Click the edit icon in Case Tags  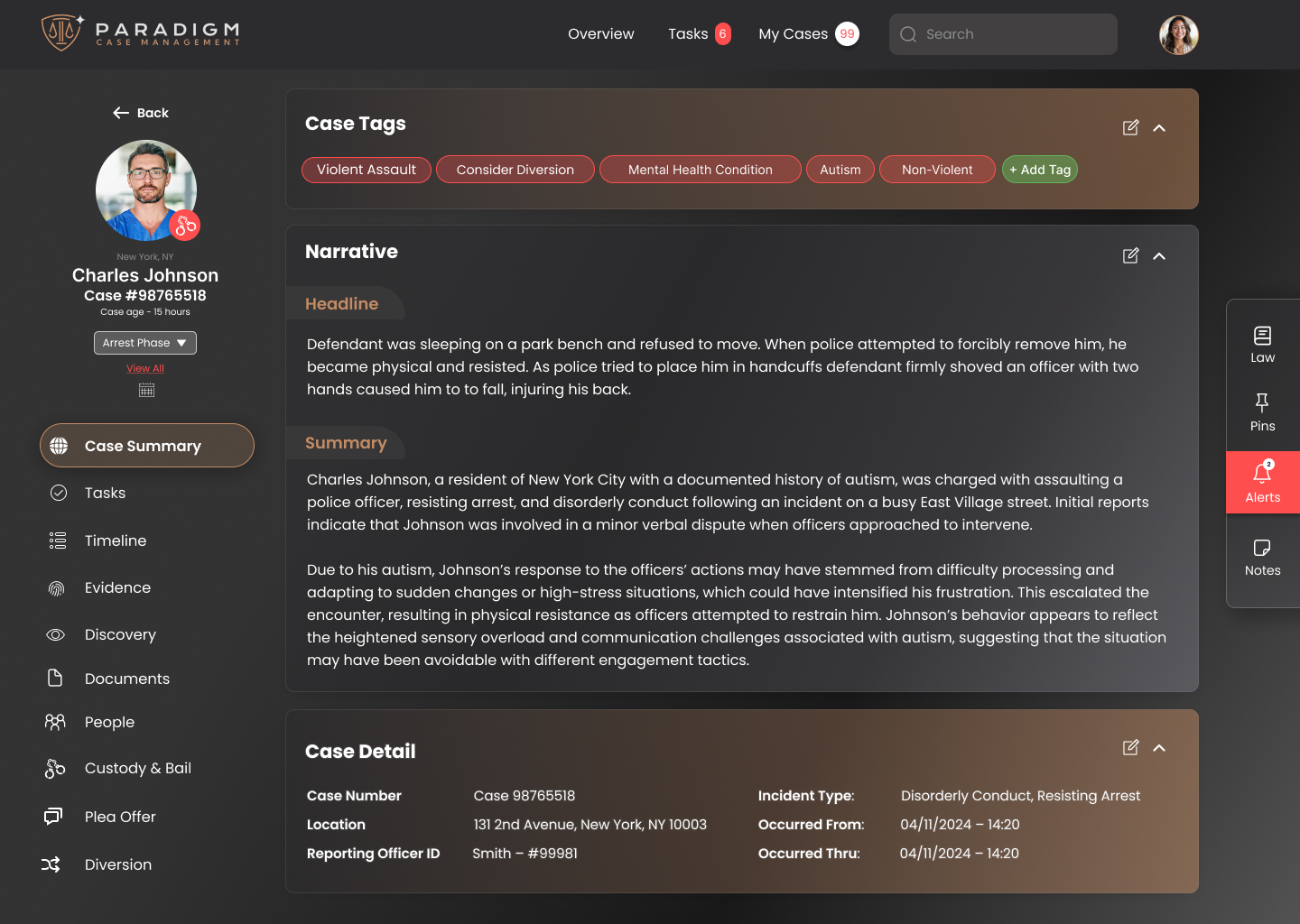coord(1130,128)
